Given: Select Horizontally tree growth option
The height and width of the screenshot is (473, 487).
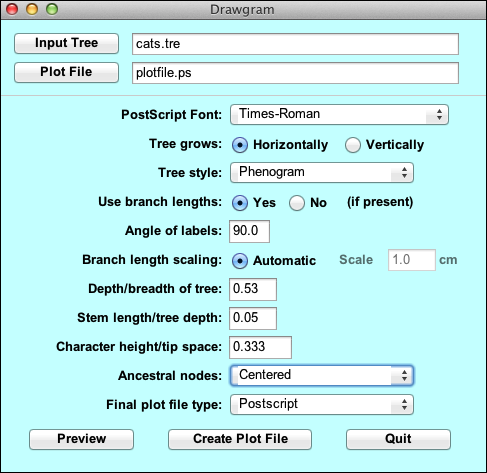Looking at the screenshot, I should pos(240,145).
